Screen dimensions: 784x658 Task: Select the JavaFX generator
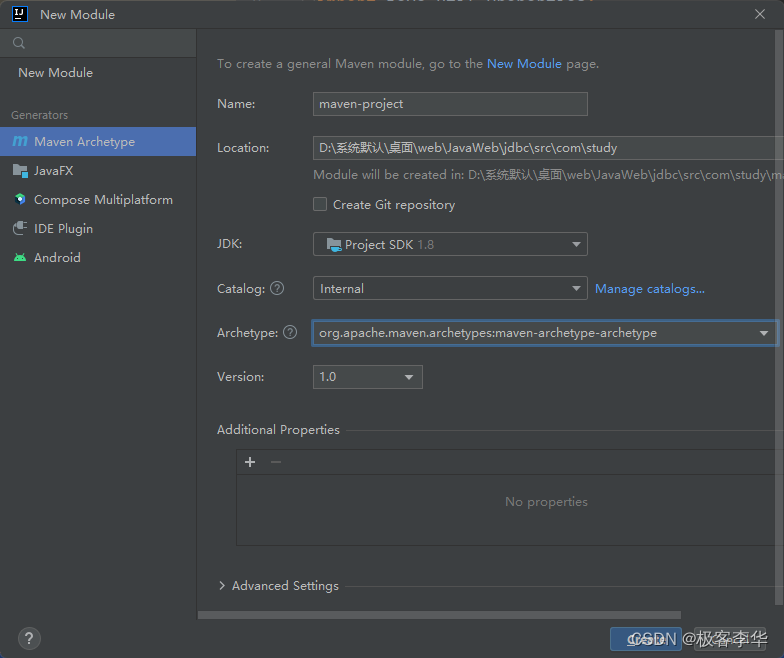coord(98,170)
